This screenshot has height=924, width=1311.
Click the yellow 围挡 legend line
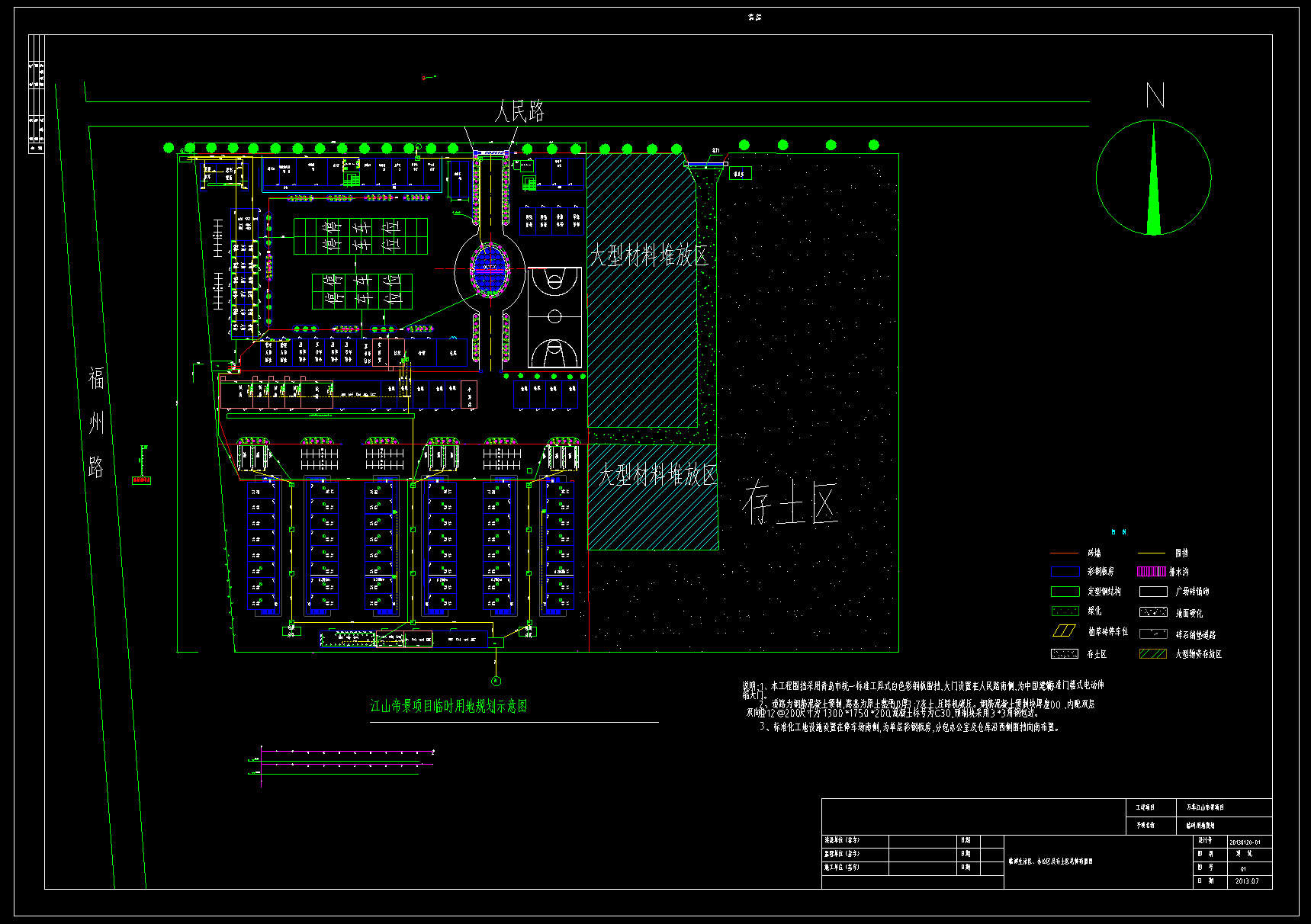(x=1152, y=553)
